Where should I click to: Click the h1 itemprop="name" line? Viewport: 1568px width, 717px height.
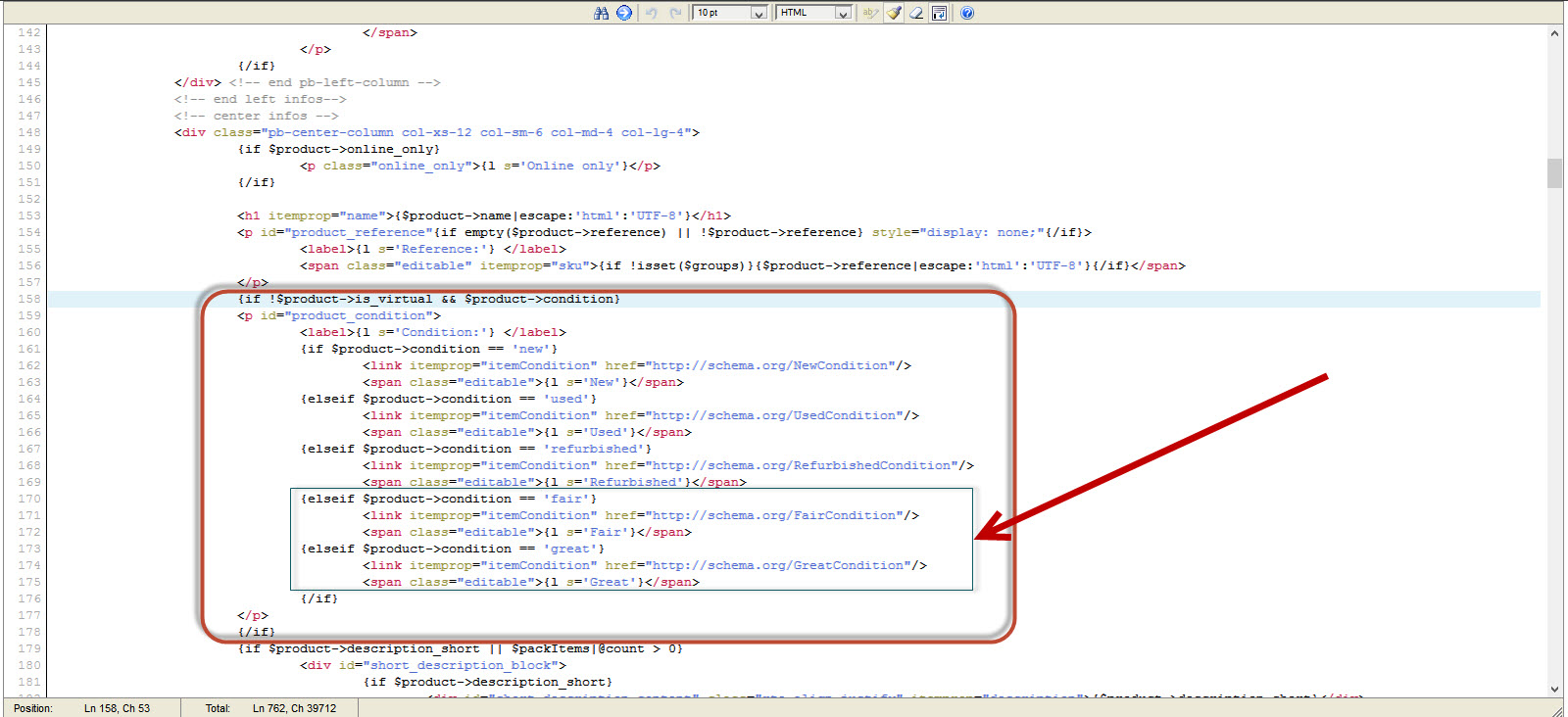coord(483,215)
